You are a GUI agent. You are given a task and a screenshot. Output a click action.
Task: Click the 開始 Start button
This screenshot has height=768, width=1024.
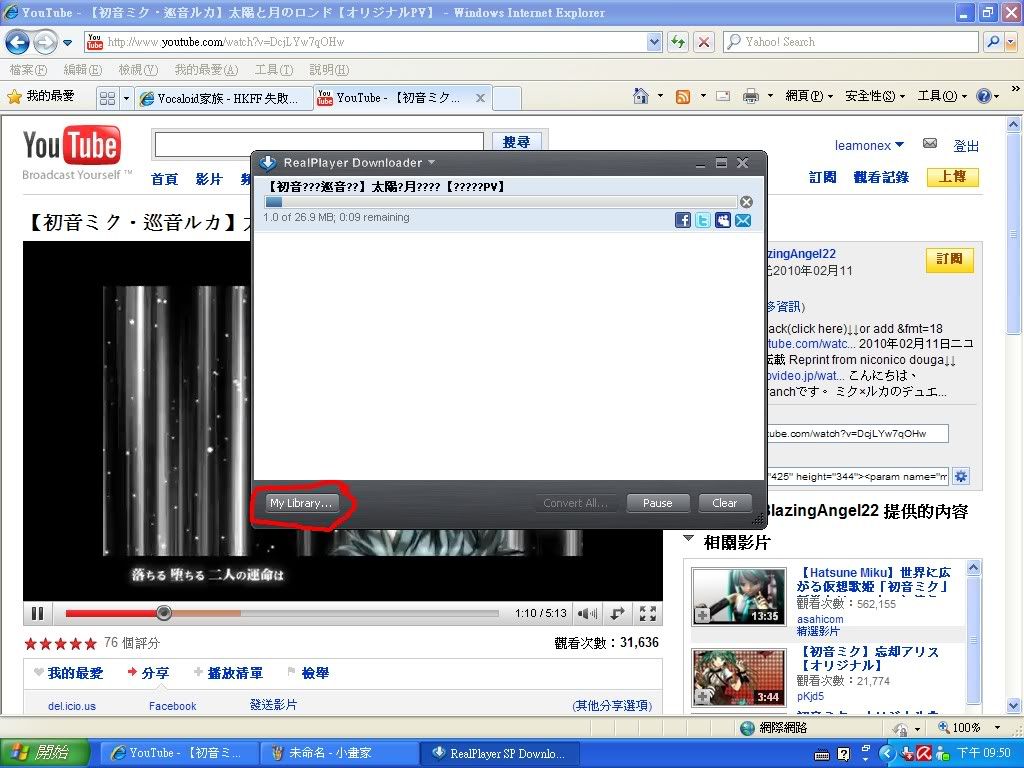(44, 753)
